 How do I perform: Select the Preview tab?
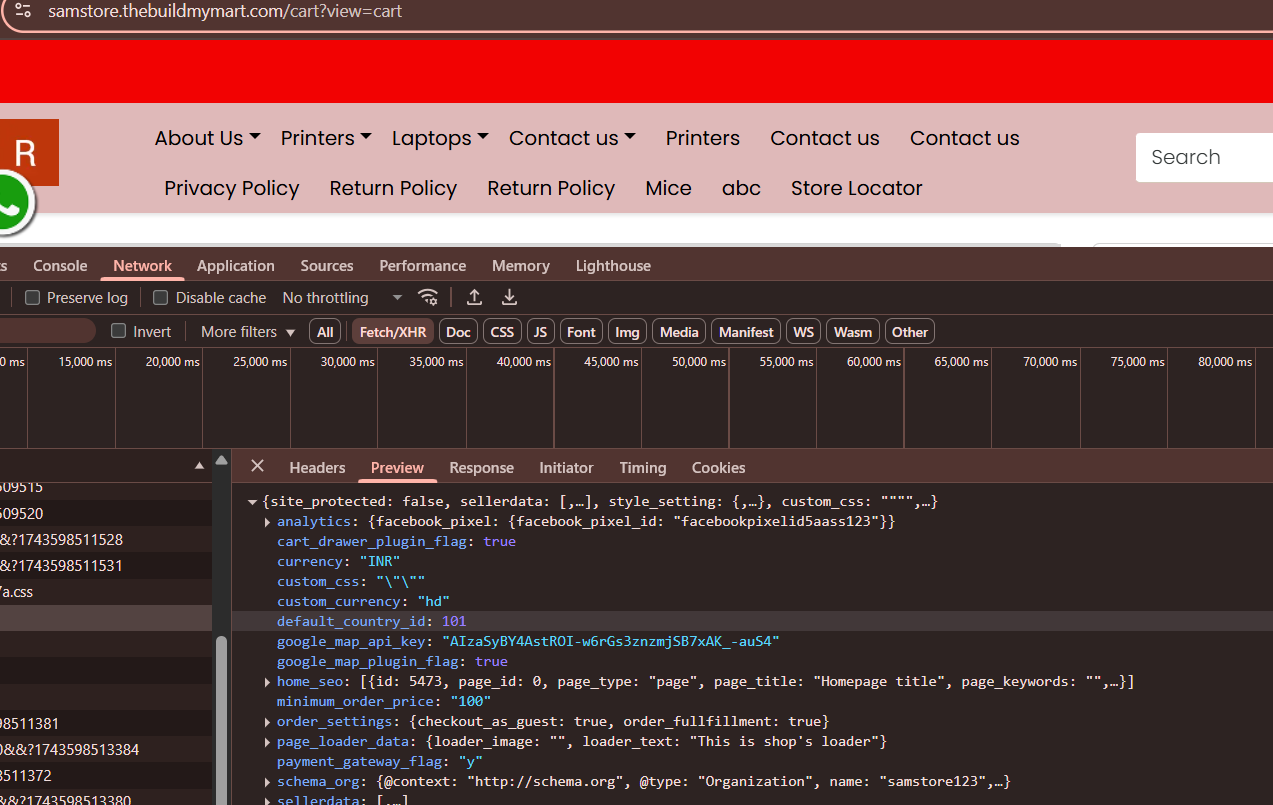397,467
